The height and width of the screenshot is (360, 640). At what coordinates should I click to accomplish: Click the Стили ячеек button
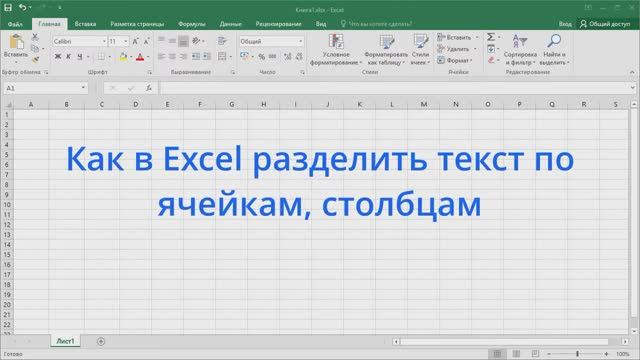(420, 50)
